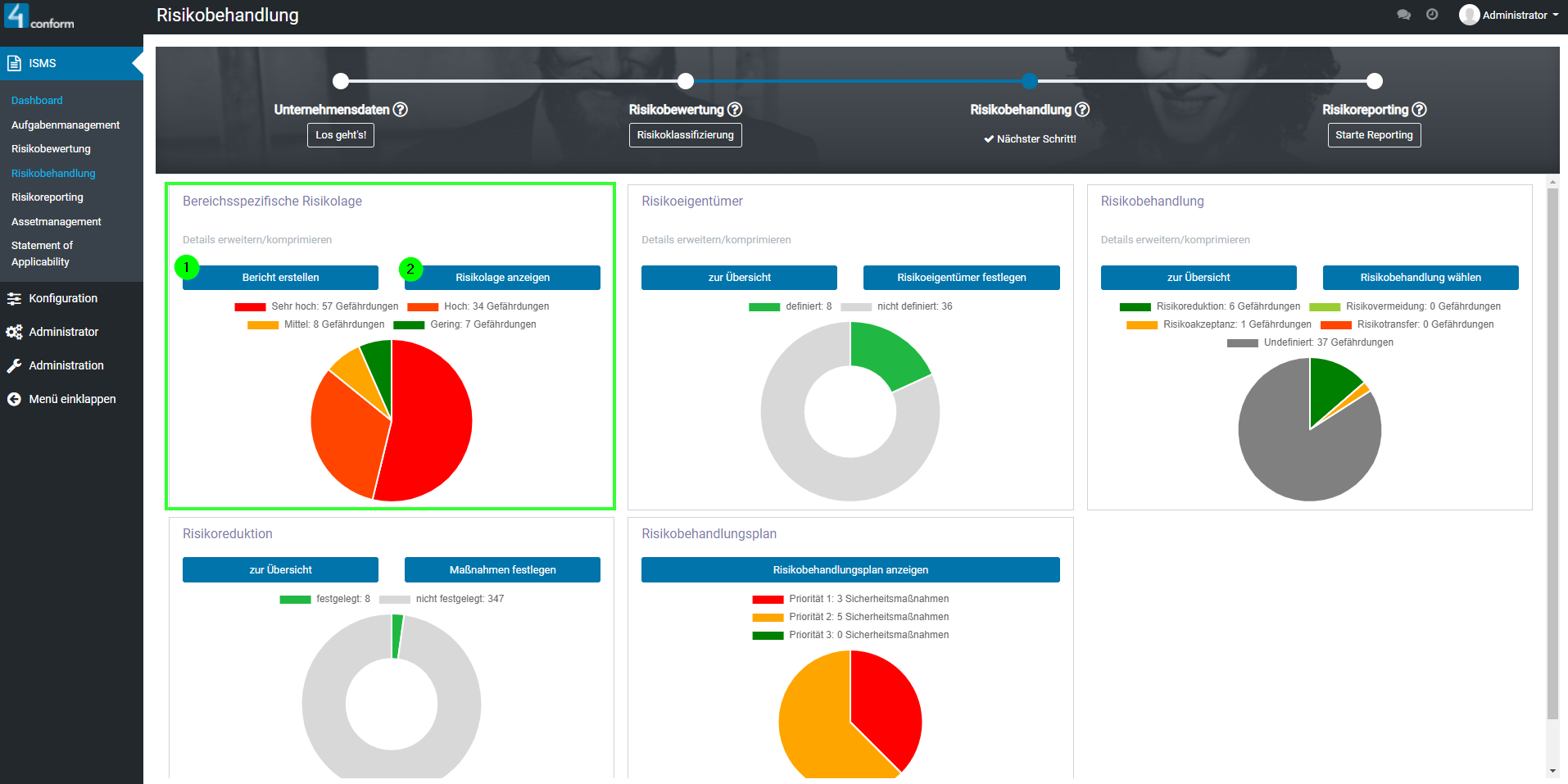Toggle 'Priorität 2' legend item visibility
The image size is (1568, 784).
point(850,617)
